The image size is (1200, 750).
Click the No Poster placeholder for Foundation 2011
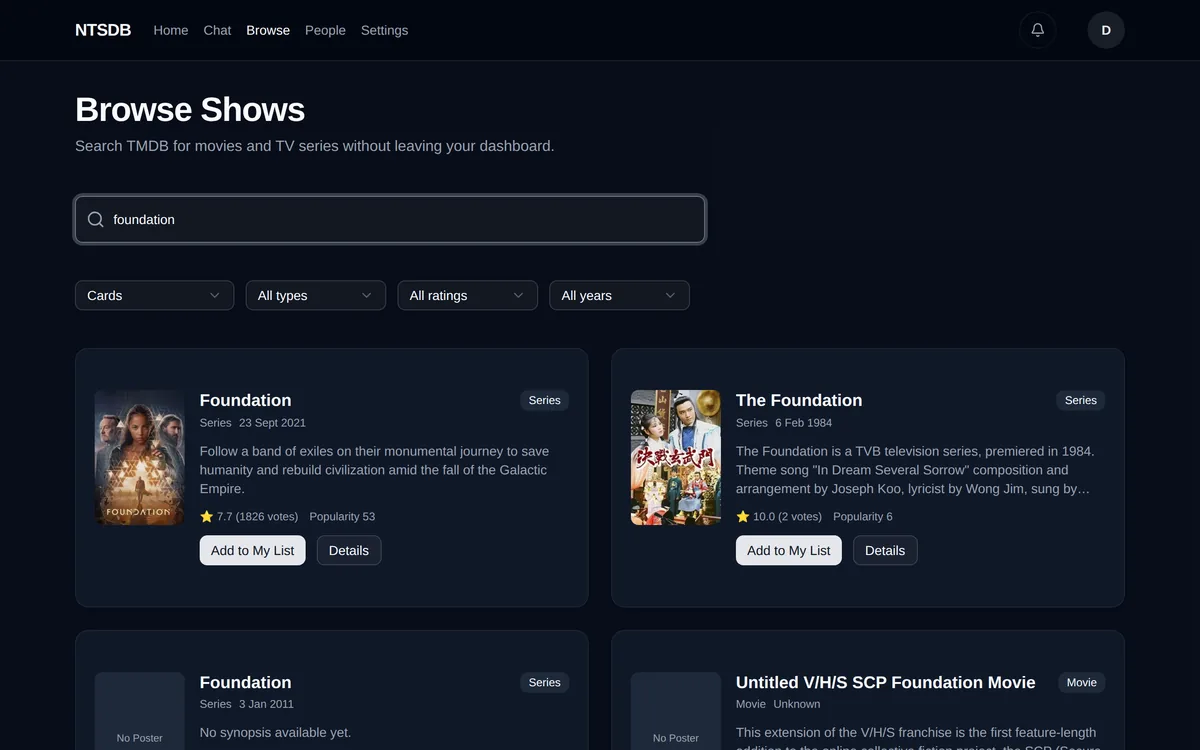(140, 711)
